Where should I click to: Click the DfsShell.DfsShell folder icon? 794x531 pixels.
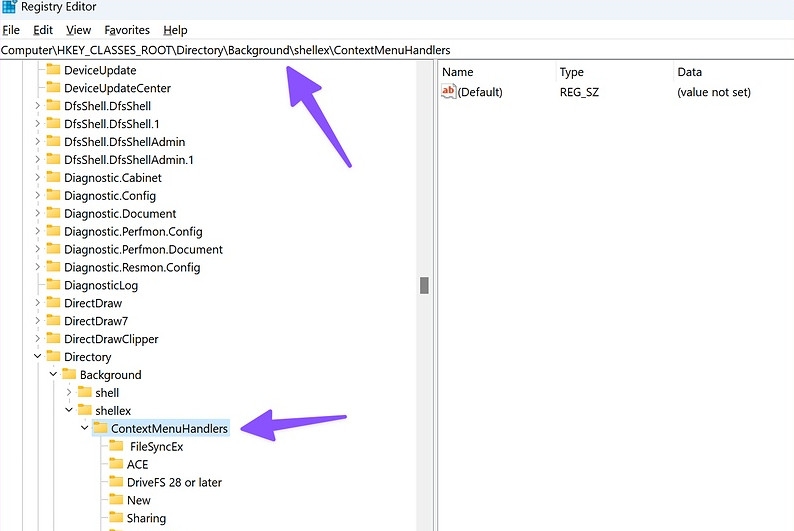click(x=53, y=105)
